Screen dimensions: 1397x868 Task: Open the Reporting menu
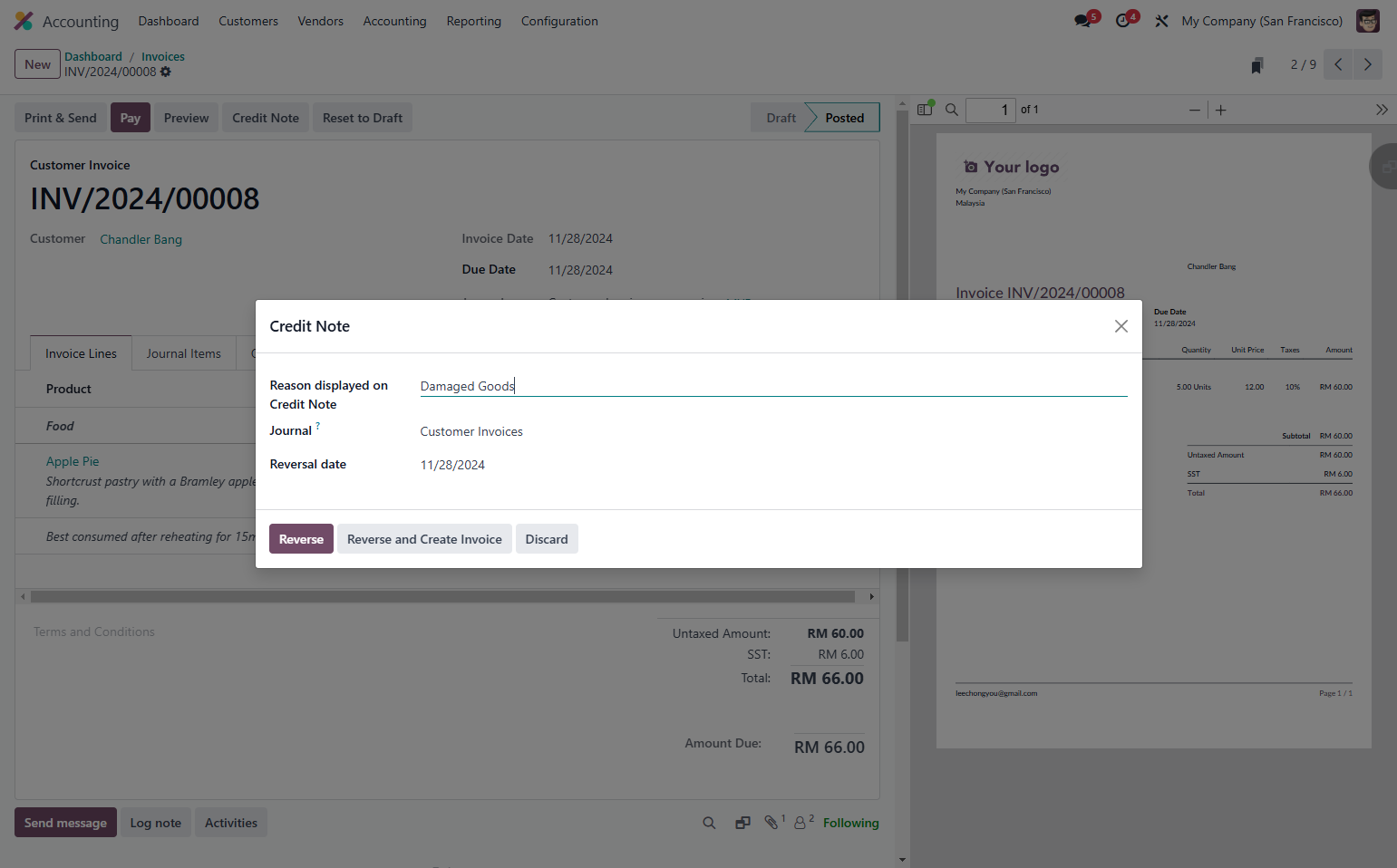[473, 21]
